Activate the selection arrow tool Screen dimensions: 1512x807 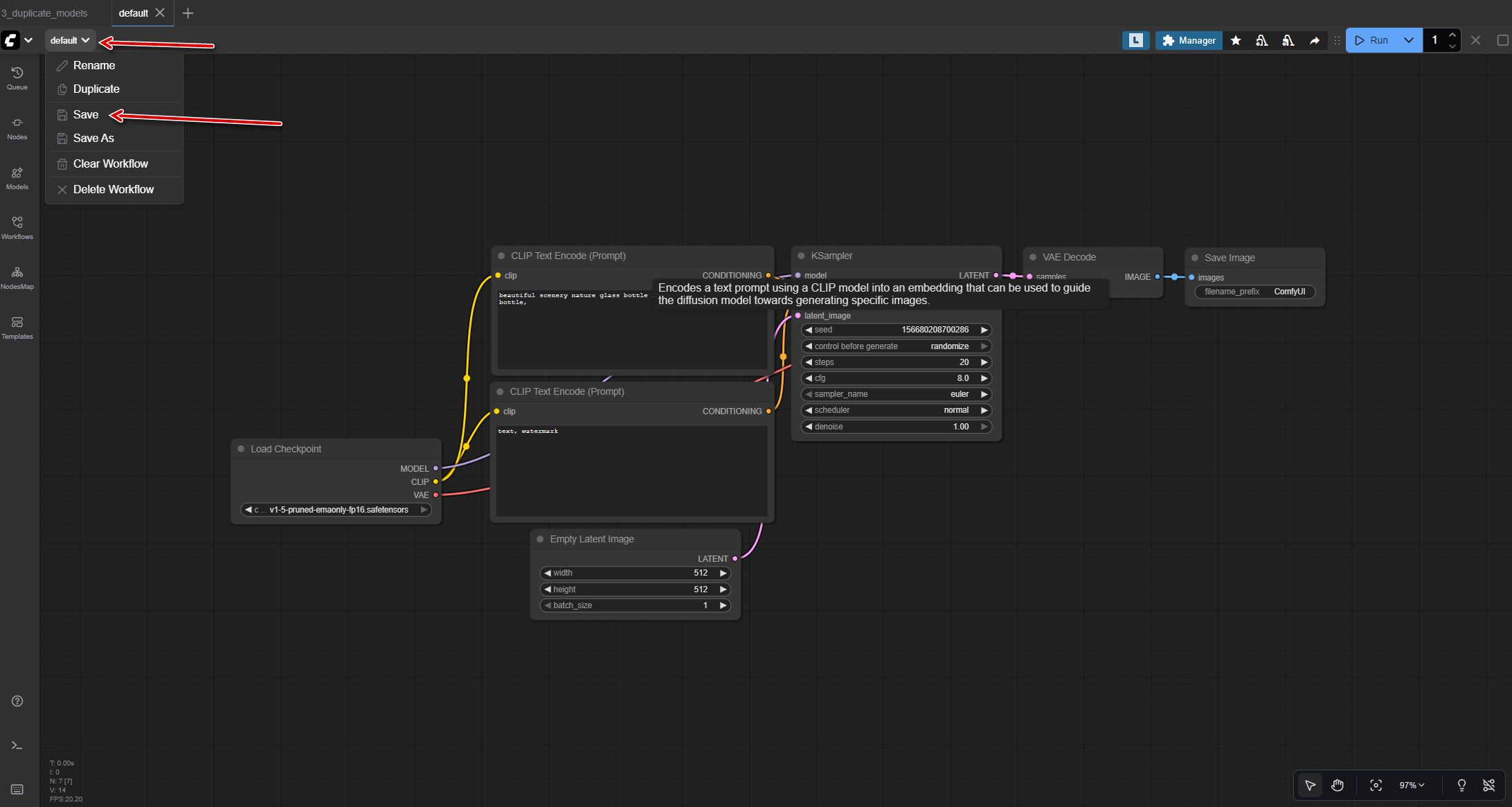pos(1310,785)
